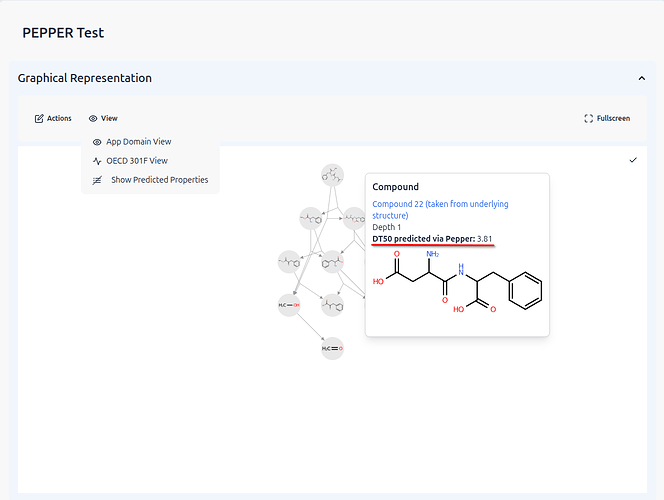Click the eye icon beside View
The height and width of the screenshot is (500, 664).
coord(93,118)
